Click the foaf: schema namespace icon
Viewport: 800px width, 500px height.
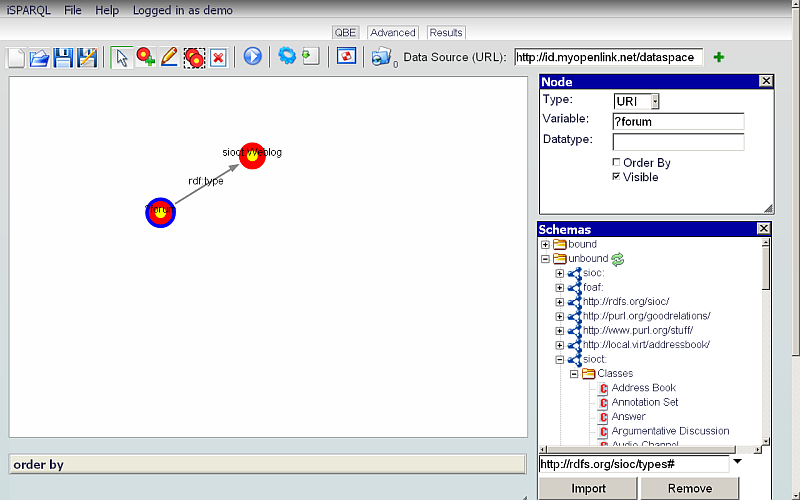point(574,288)
